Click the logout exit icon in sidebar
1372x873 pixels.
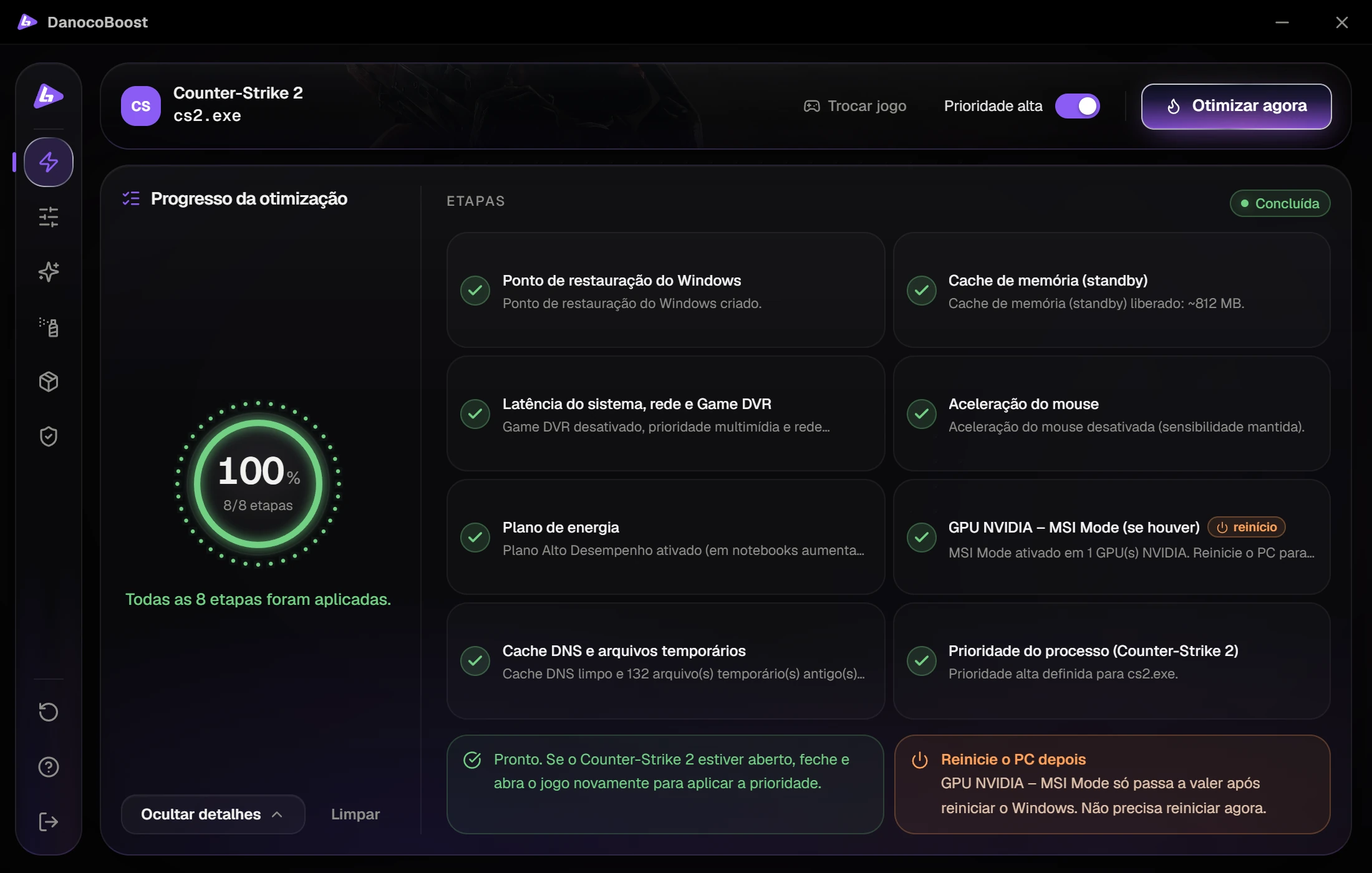coord(49,822)
